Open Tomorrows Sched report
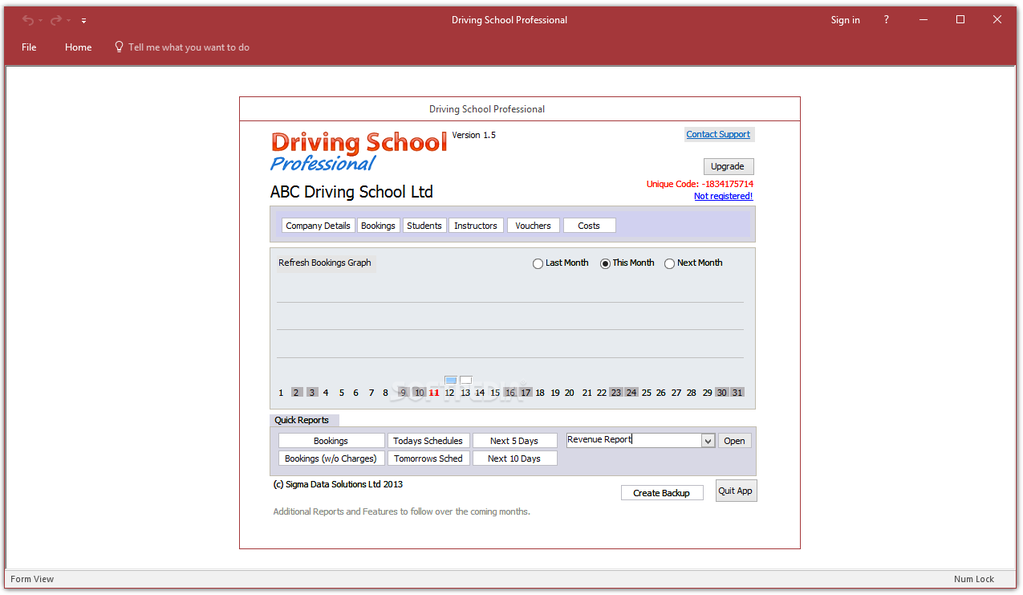 [x=428, y=459]
